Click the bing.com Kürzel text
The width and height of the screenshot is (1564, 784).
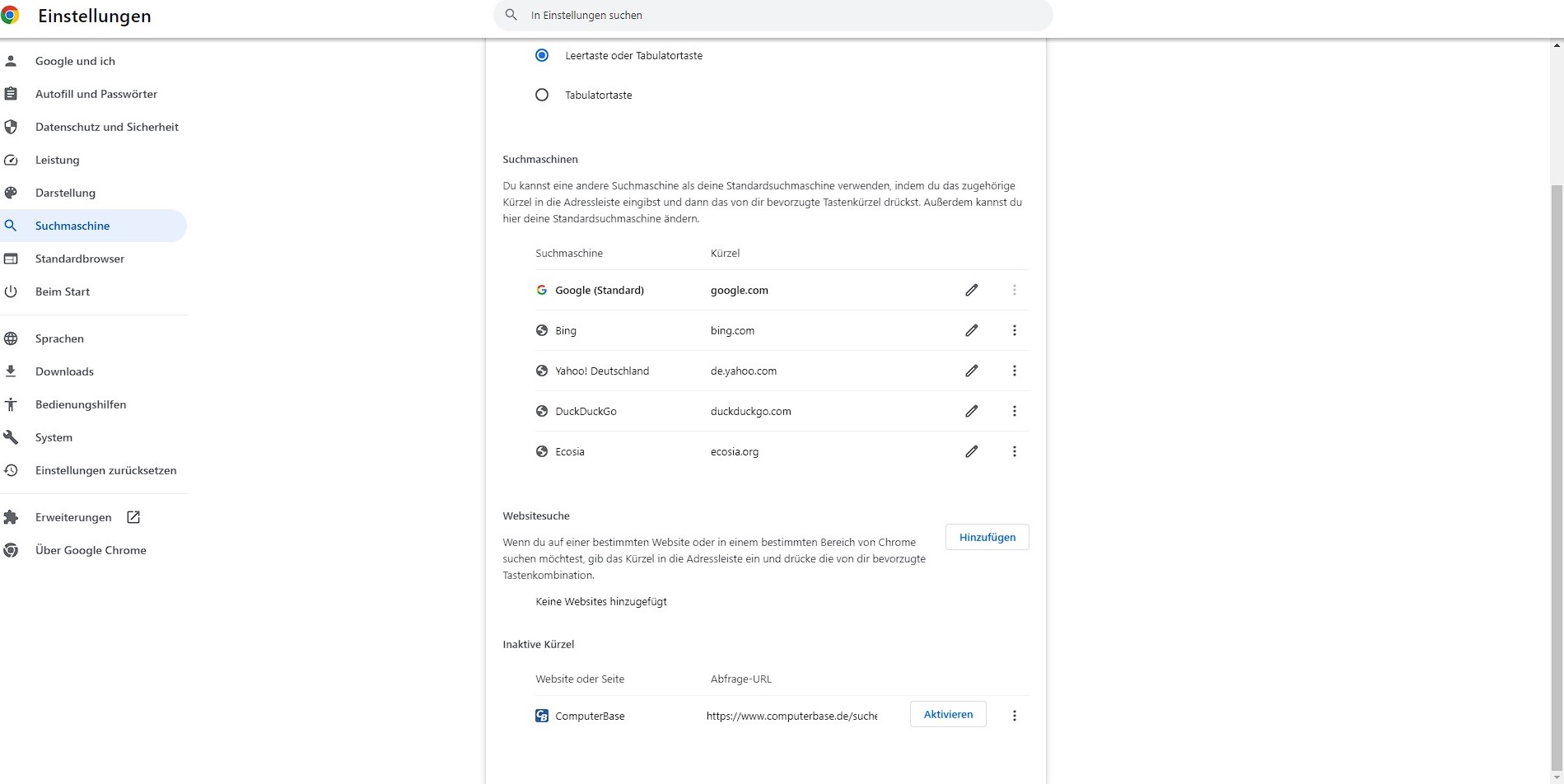(732, 330)
